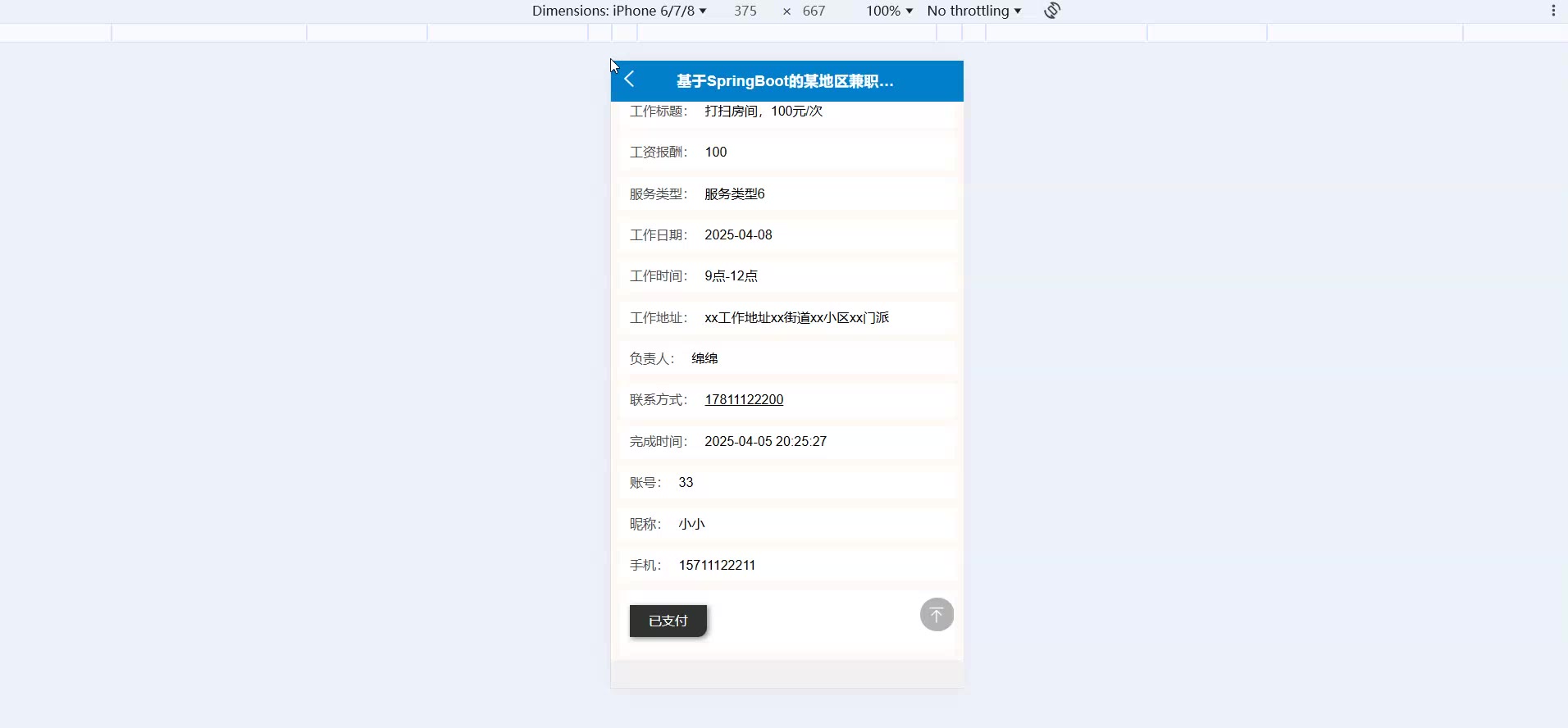This screenshot has width=1568, height=728.
Task: Click the salary value 100
Action: 716,152
